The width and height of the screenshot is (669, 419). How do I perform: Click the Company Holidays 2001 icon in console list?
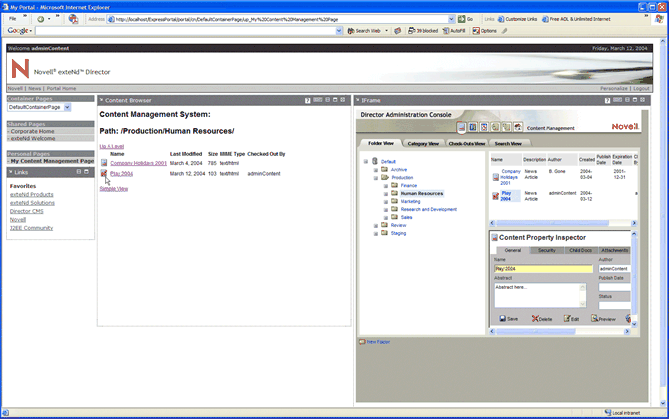tap(495, 177)
